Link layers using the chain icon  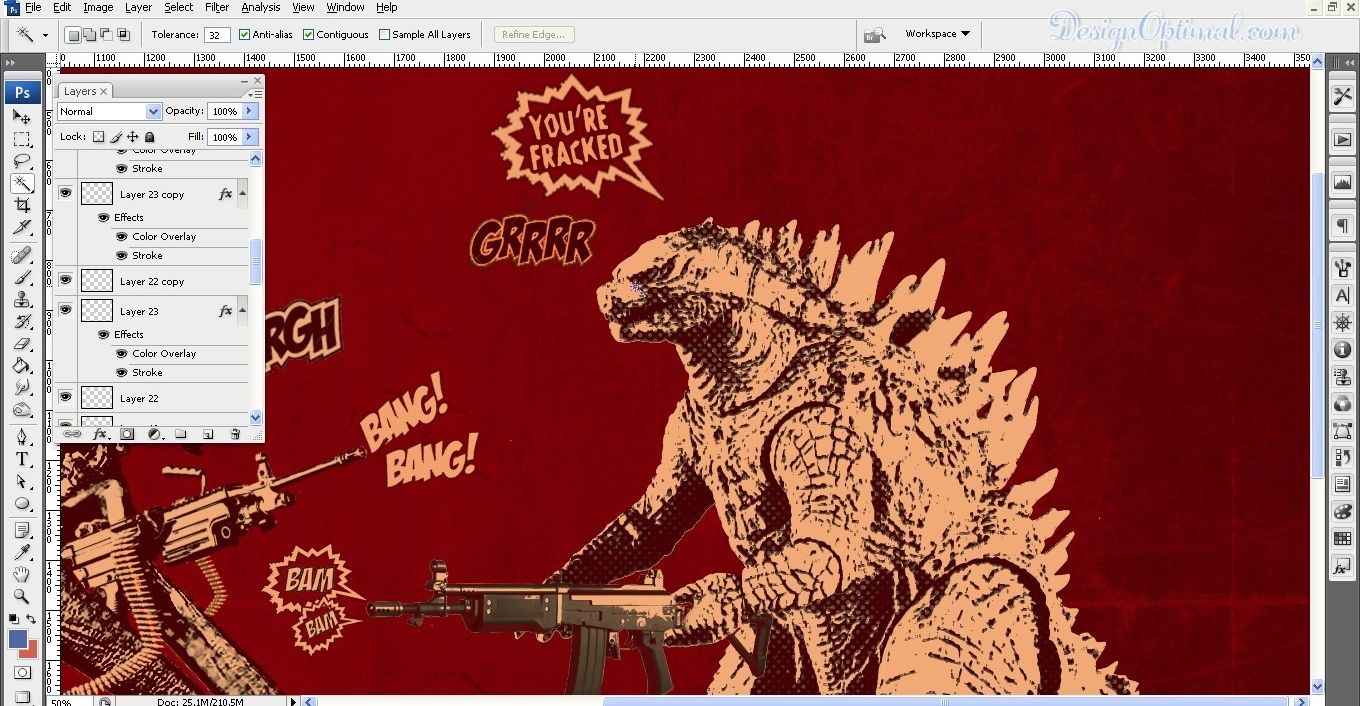pyautogui.click(x=72, y=434)
